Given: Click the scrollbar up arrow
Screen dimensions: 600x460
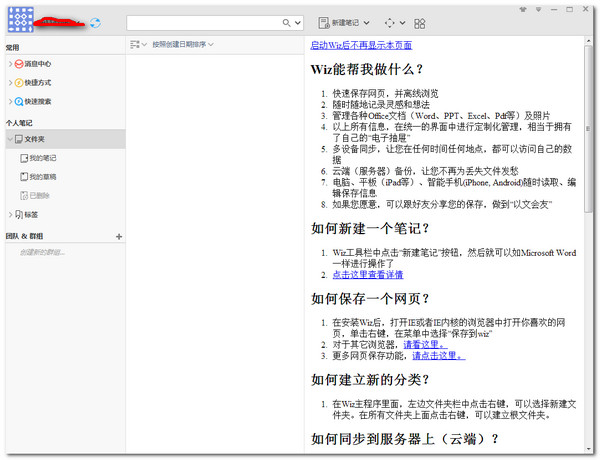Looking at the screenshot, I should 588,41.
